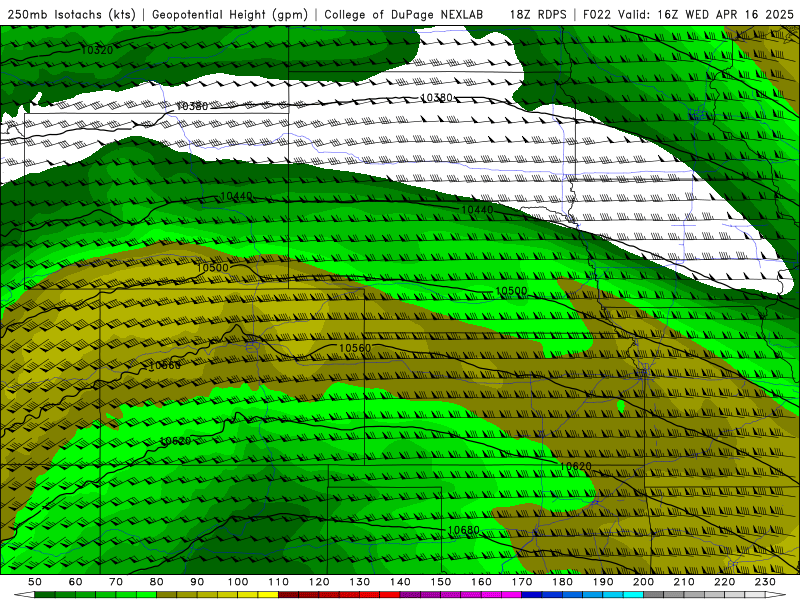Click the western 10380 contour label
This screenshot has height=600, width=800.
click(x=192, y=106)
